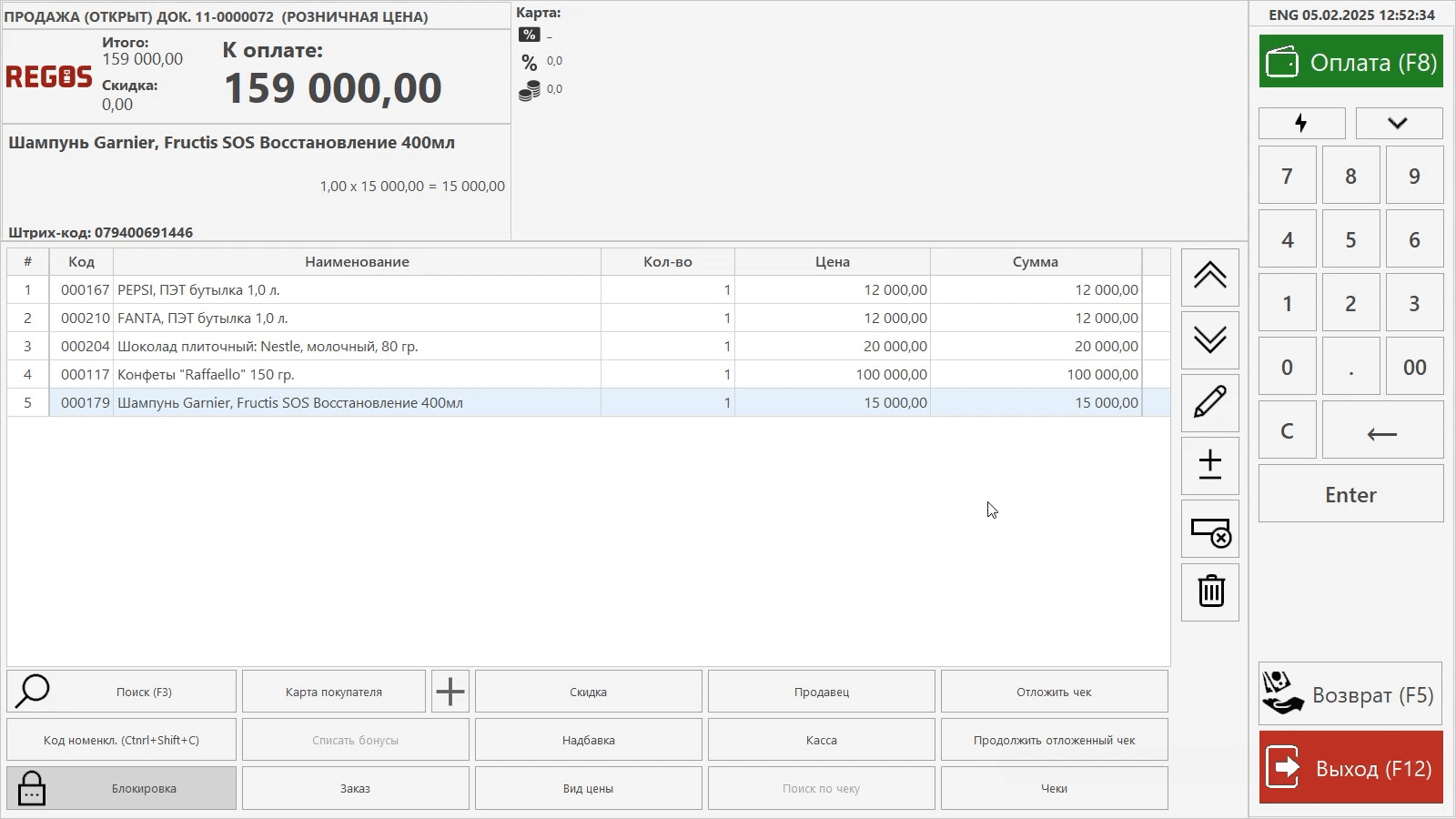Tap the double zero 00 key
Viewport: 1456px width, 819px height.
[1414, 367]
